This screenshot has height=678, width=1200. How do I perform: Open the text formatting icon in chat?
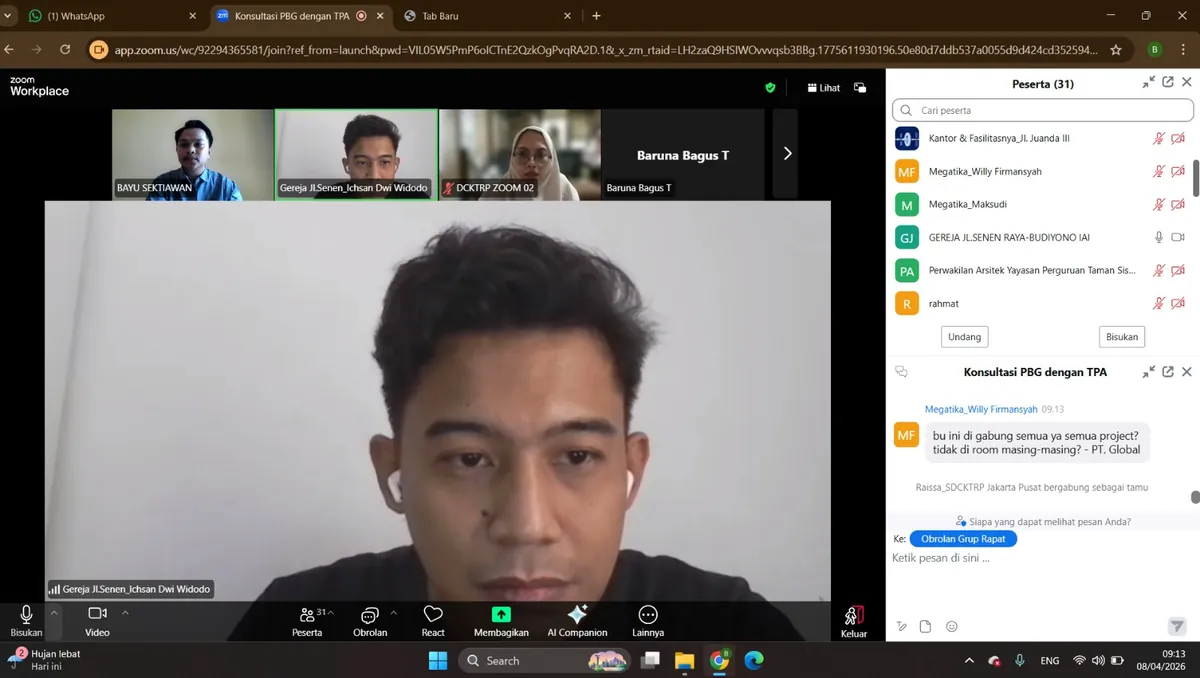click(901, 627)
